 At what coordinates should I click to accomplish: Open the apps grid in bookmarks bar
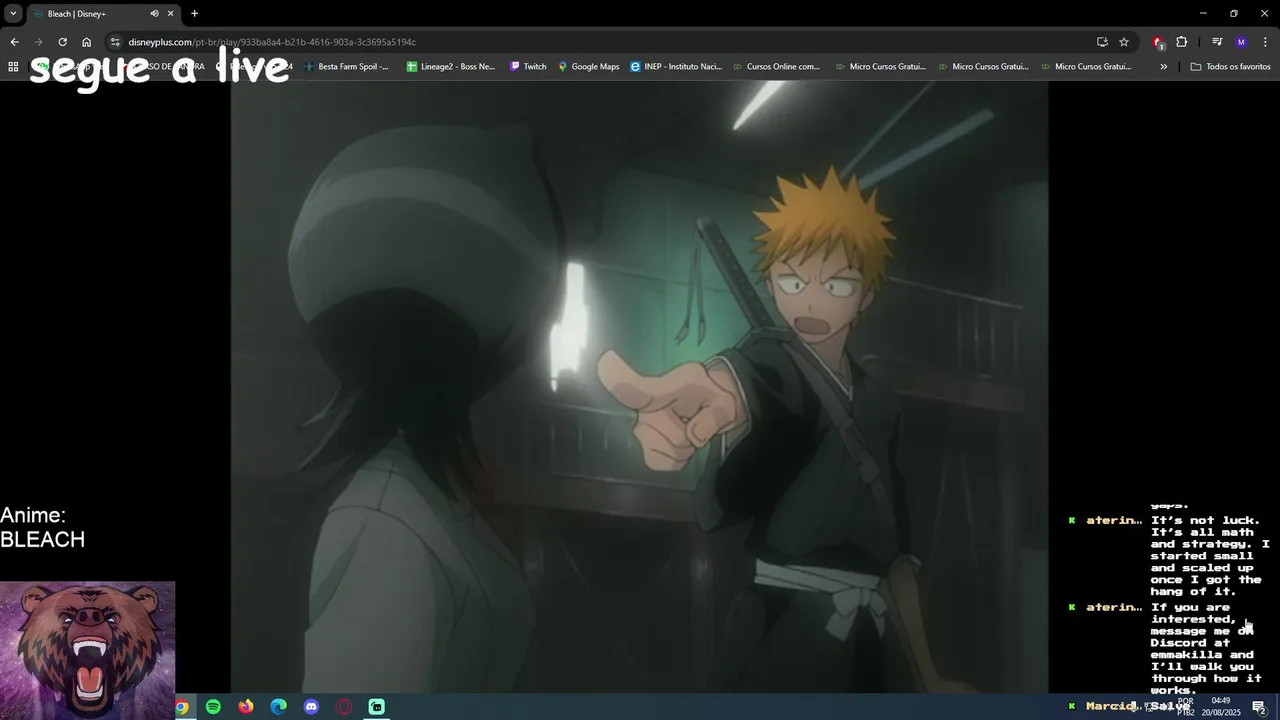(13, 67)
